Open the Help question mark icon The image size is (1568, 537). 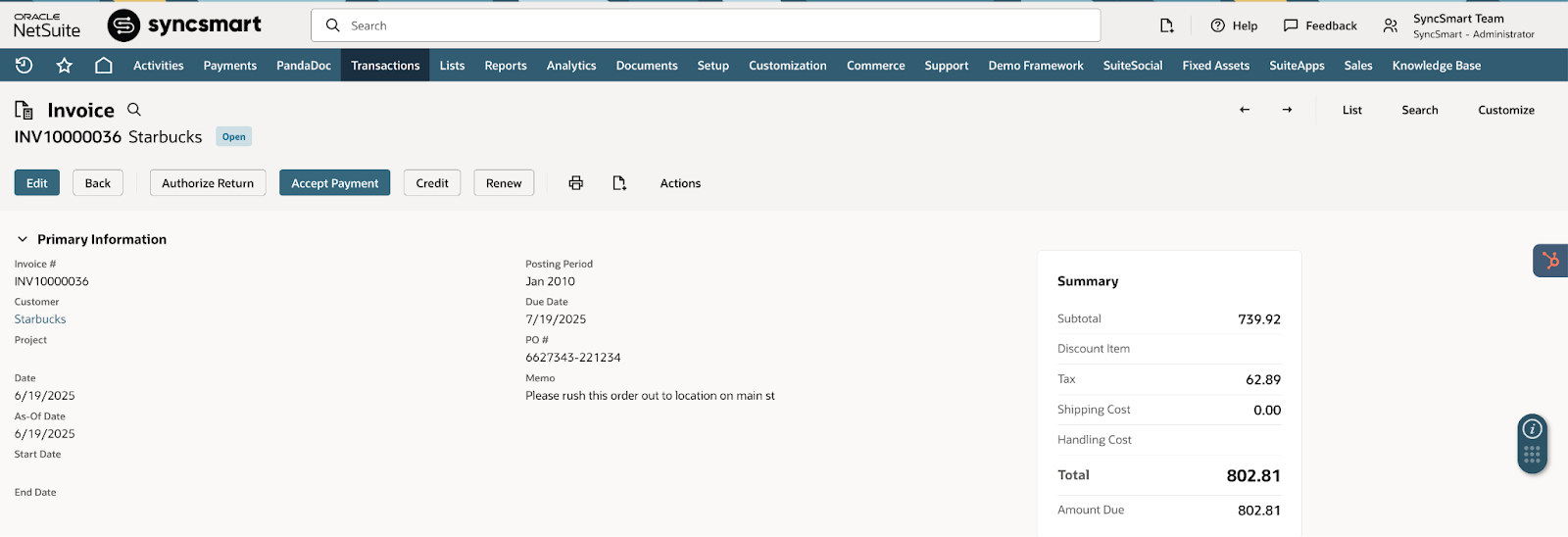pyautogui.click(x=1217, y=25)
